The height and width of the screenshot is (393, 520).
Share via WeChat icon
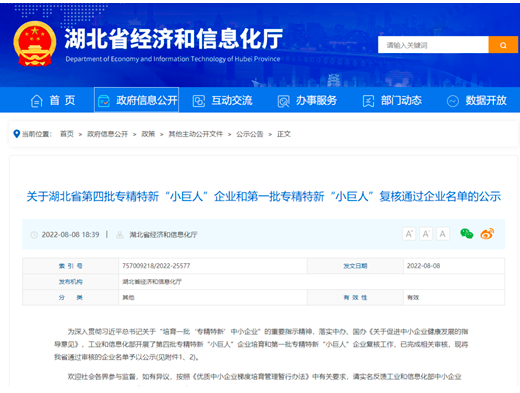[466, 233]
